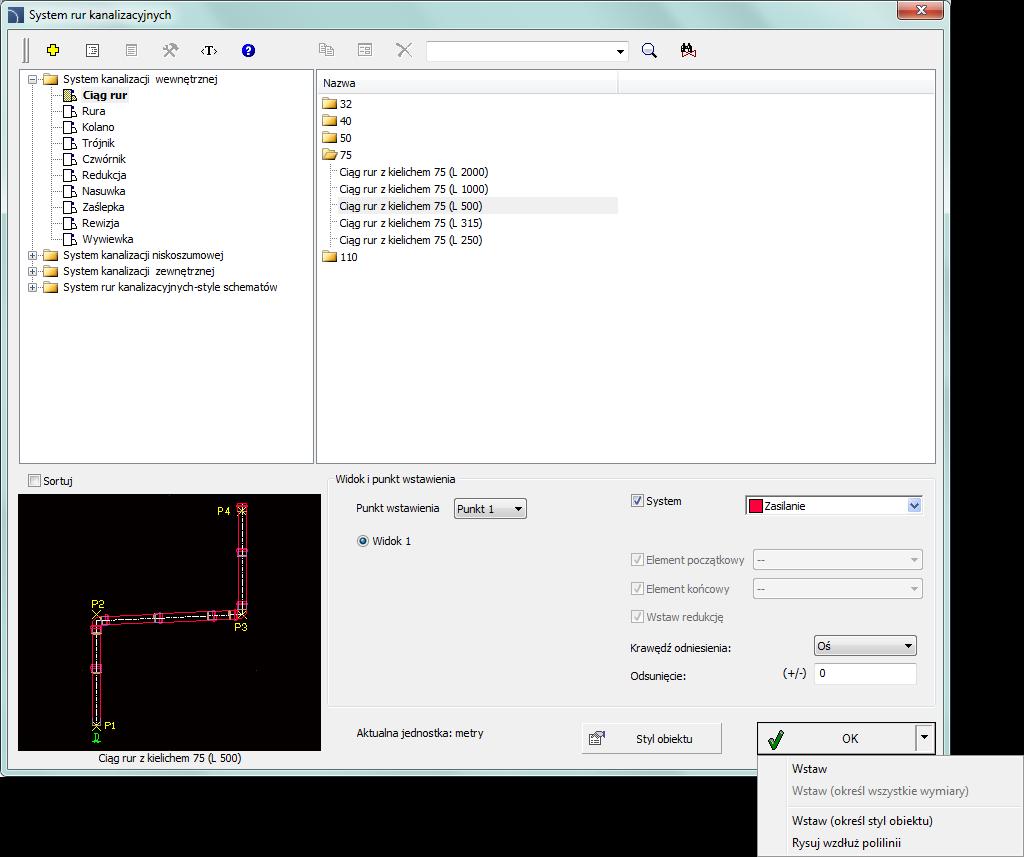Click the pipe run preview thumbnail

(170, 623)
